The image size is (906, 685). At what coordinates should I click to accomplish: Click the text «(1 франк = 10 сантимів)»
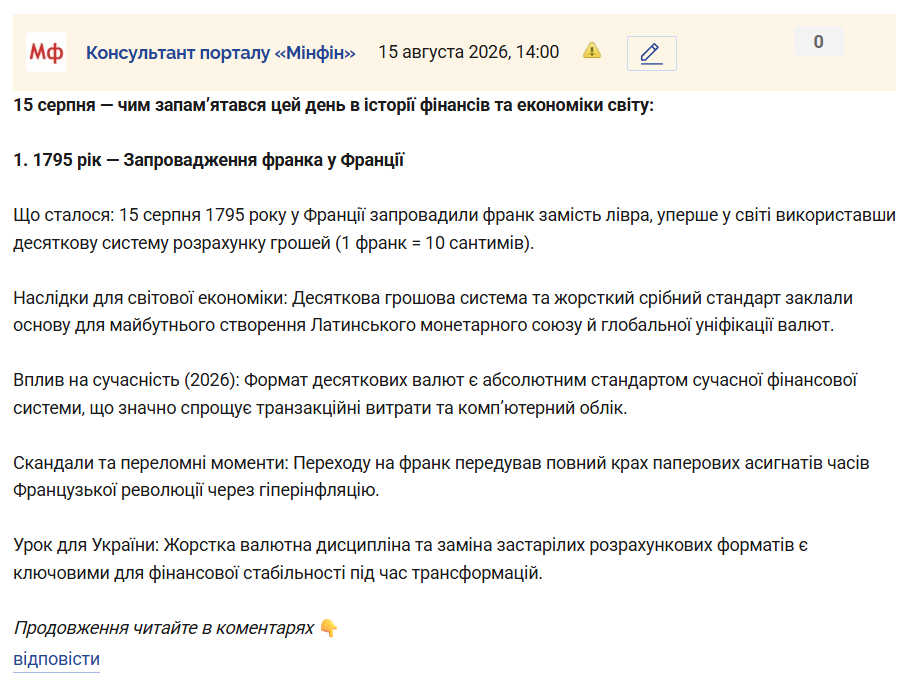click(x=435, y=243)
